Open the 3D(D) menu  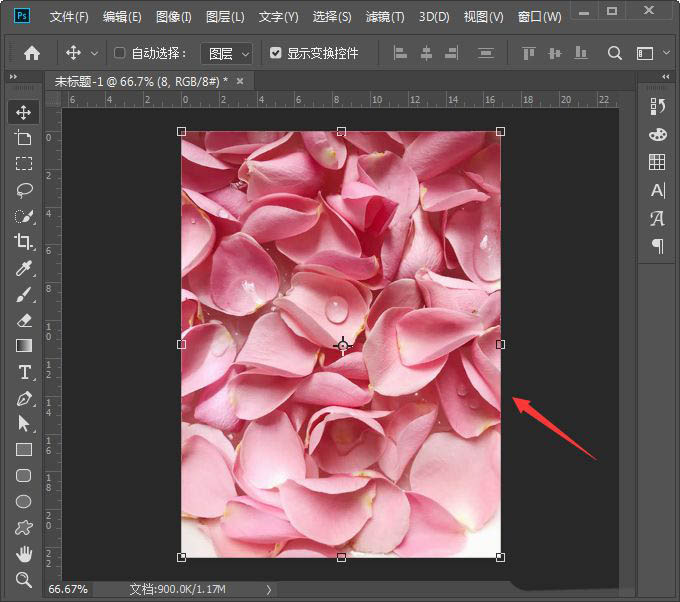click(x=434, y=17)
